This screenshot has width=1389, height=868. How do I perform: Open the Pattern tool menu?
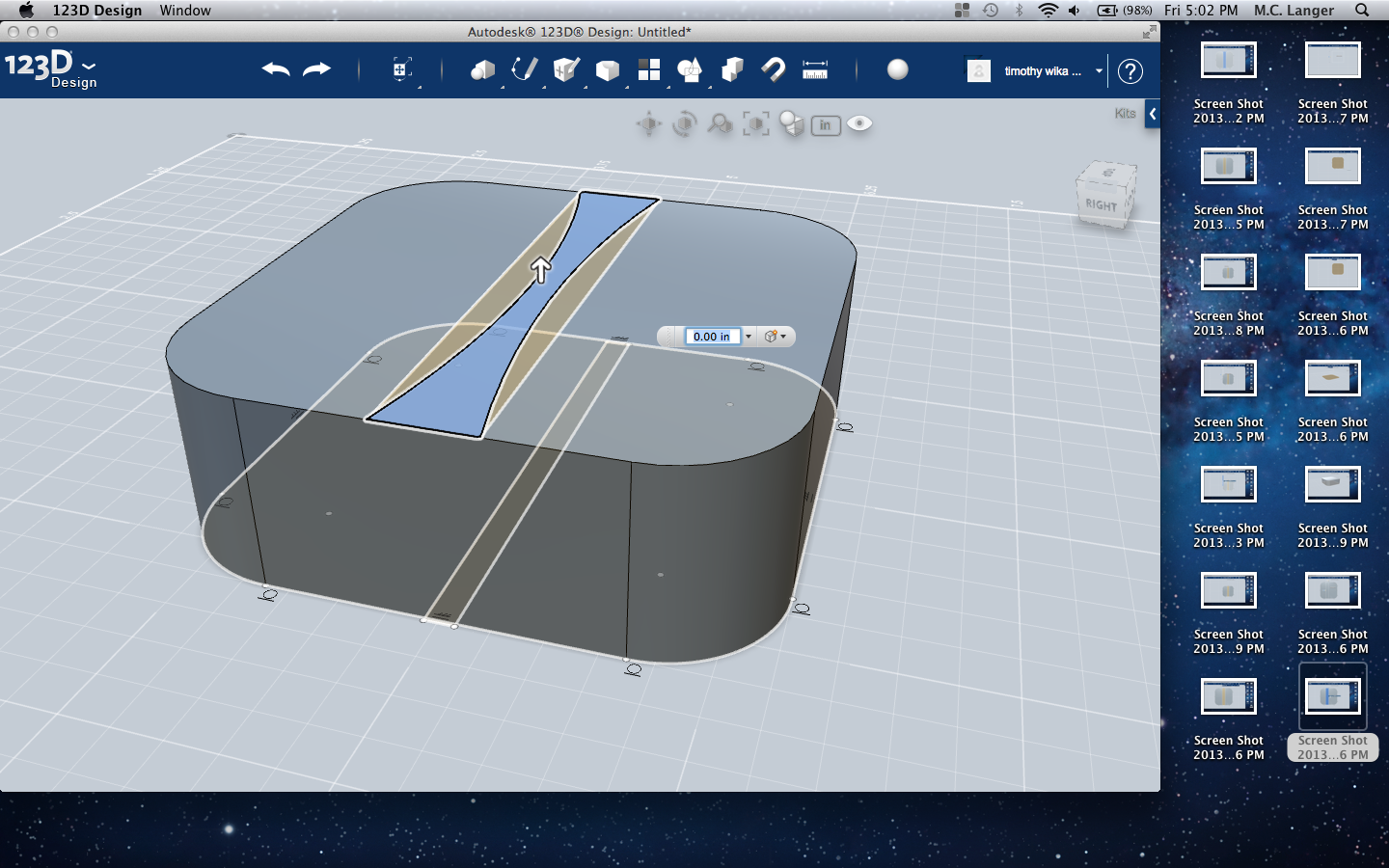coord(649,69)
